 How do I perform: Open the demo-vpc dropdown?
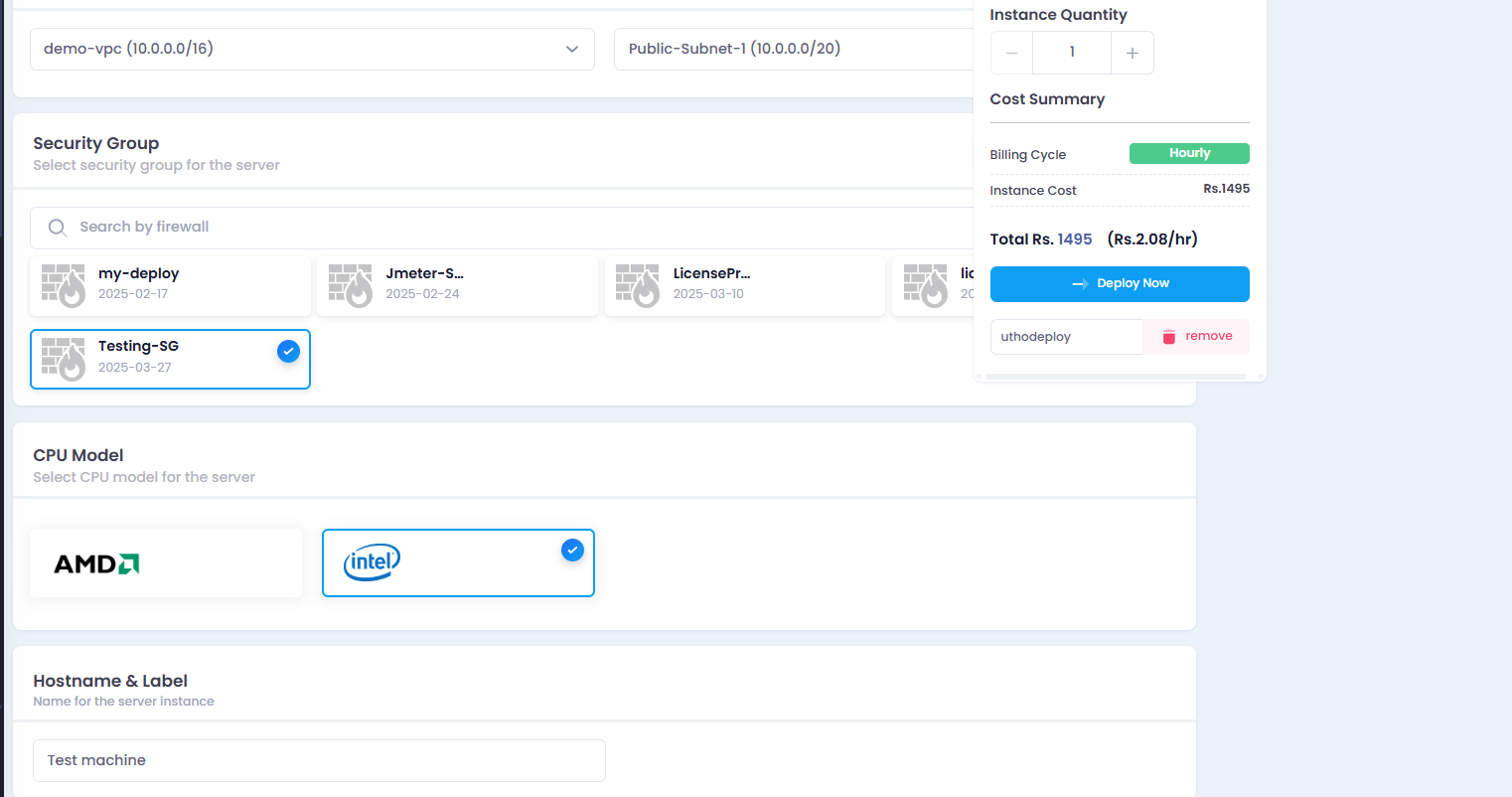coord(312,49)
